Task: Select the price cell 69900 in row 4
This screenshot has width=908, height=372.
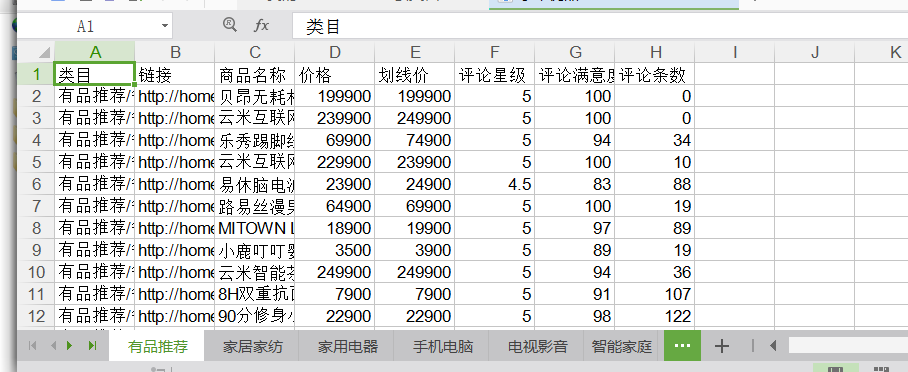Action: tap(335, 140)
